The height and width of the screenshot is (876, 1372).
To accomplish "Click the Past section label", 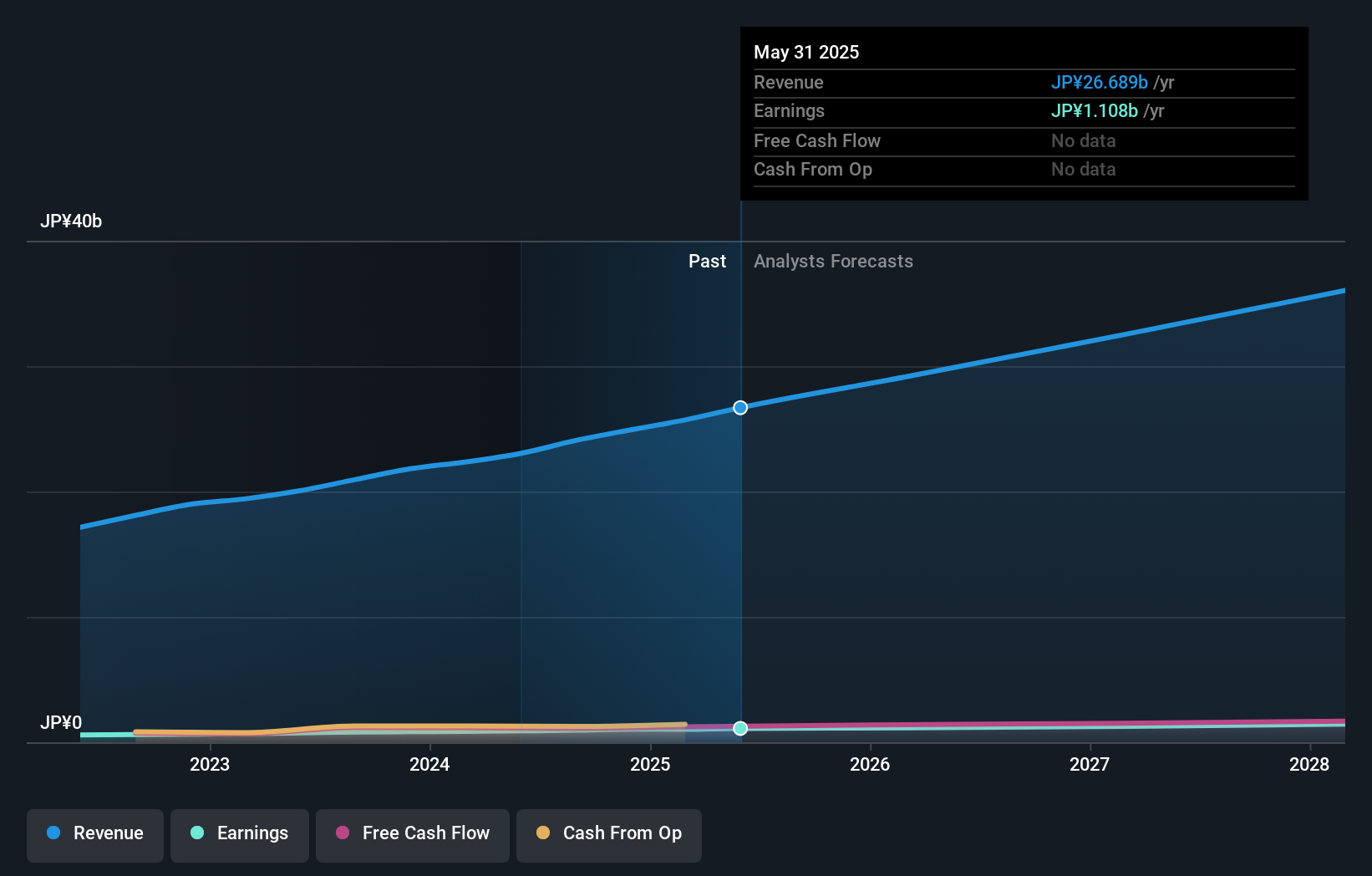I will (707, 262).
